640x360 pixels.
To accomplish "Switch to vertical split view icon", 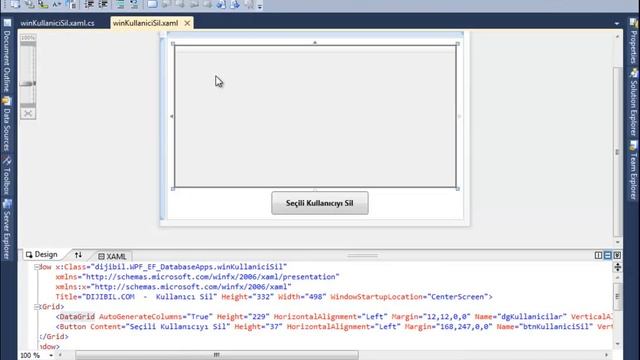I will 598,255.
